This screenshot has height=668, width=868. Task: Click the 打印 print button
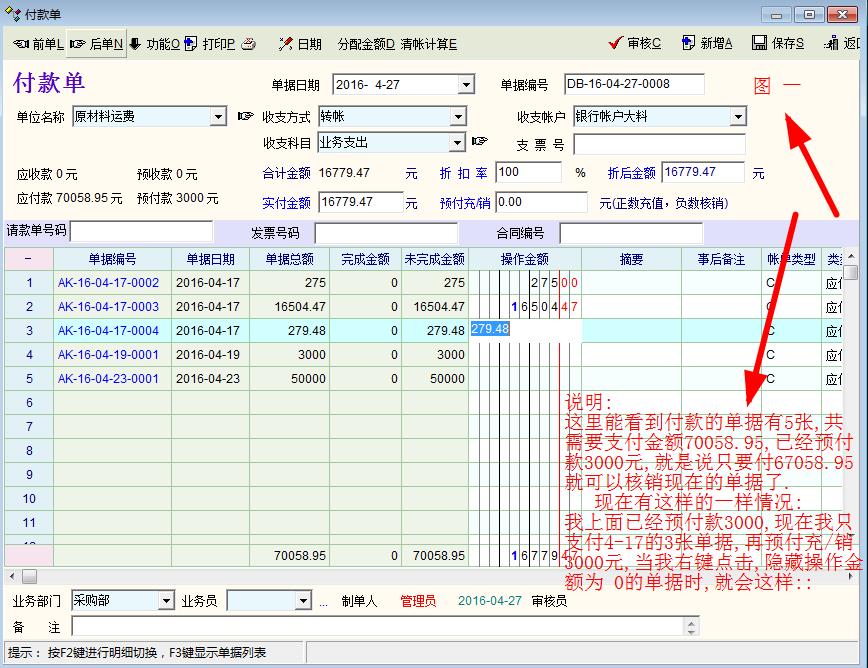pos(211,44)
